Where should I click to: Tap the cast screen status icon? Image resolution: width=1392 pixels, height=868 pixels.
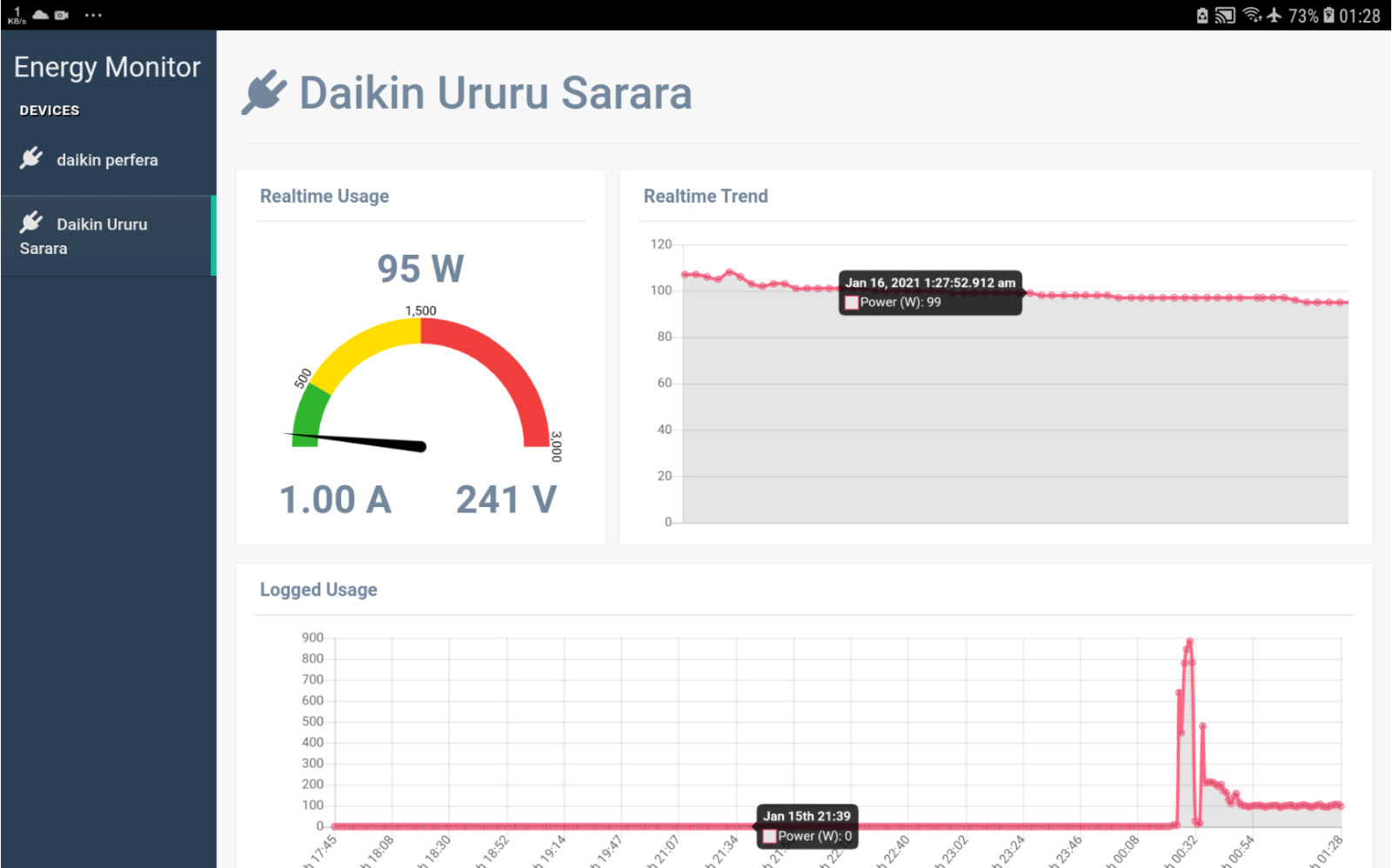tap(1225, 16)
